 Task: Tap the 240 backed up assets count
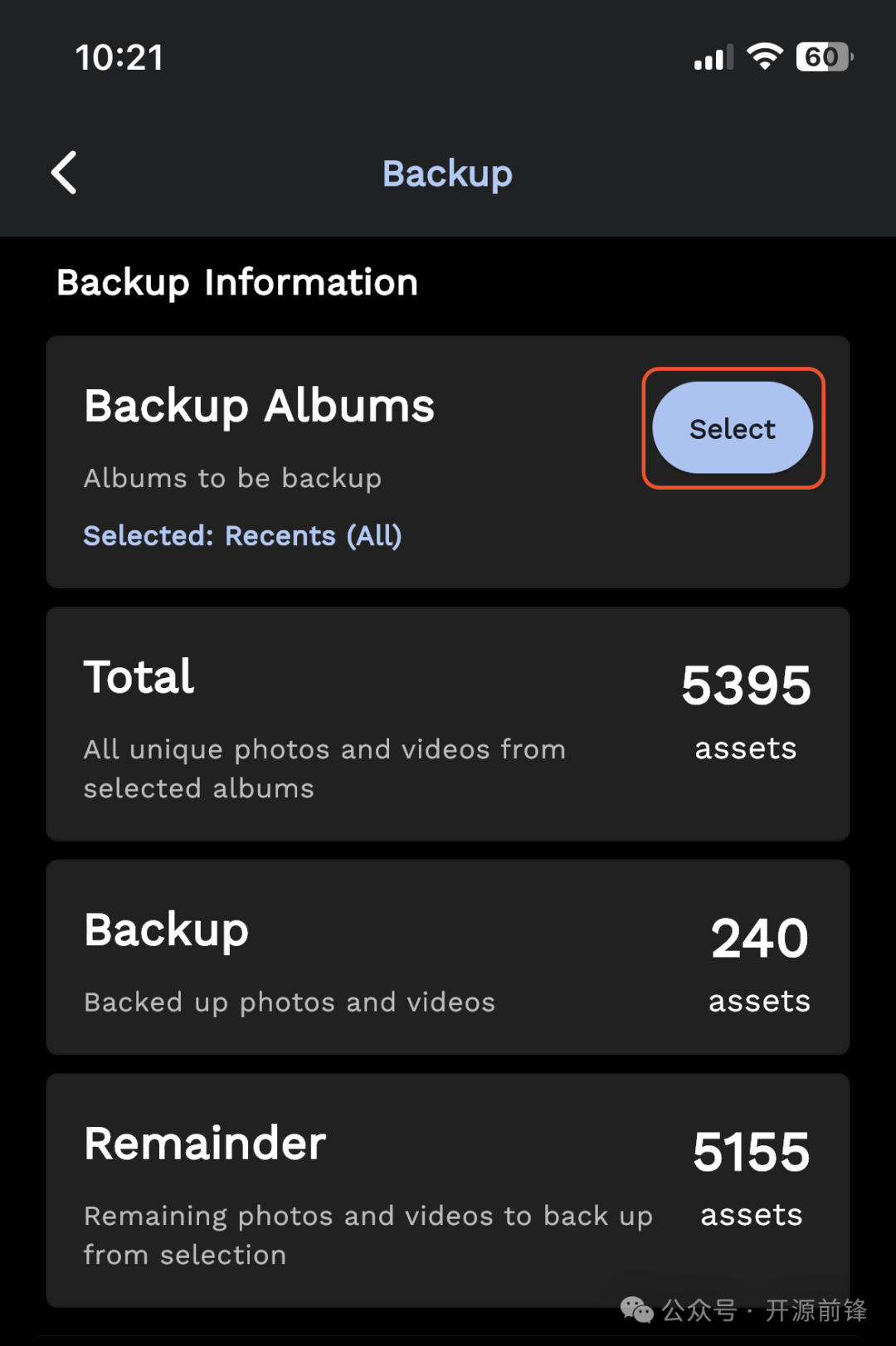click(759, 939)
